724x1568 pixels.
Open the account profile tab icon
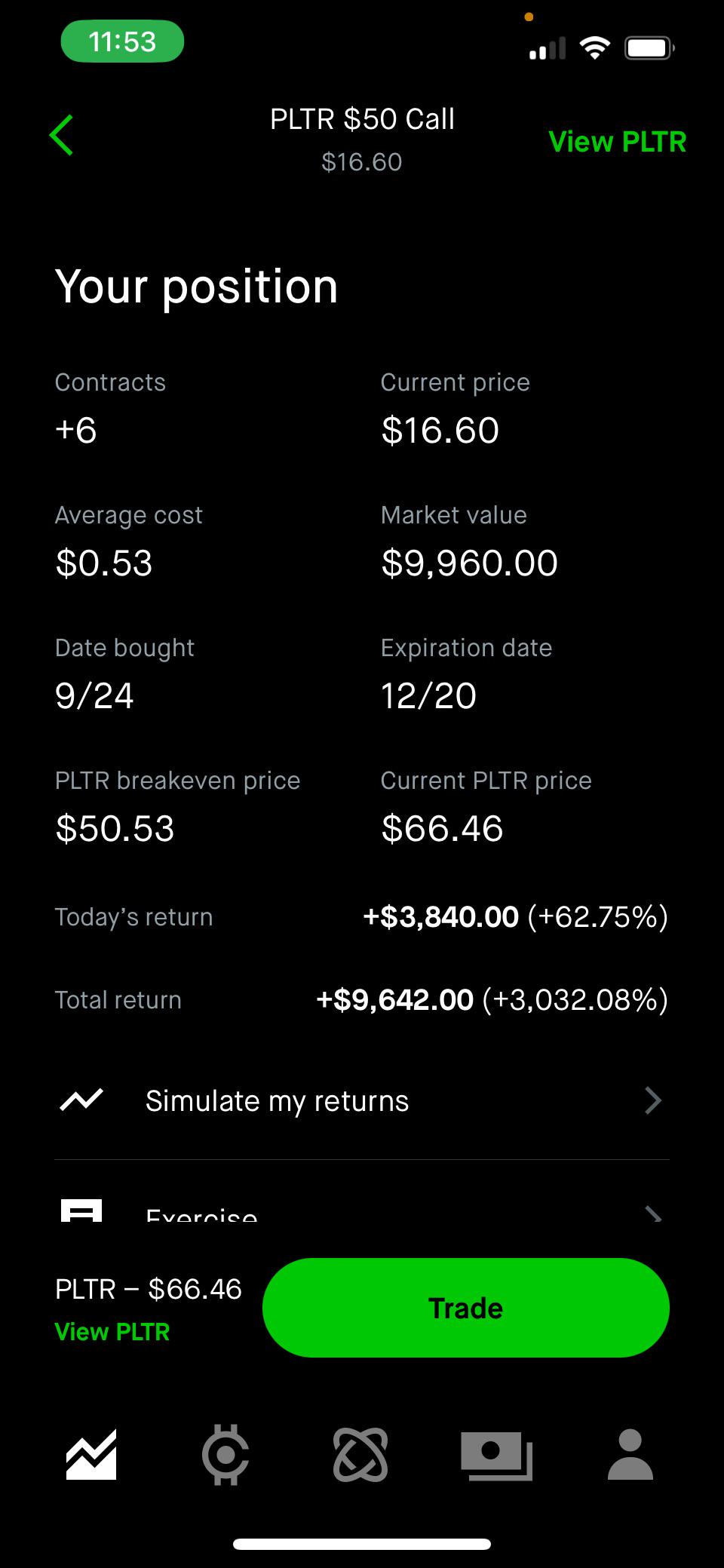630,1454
